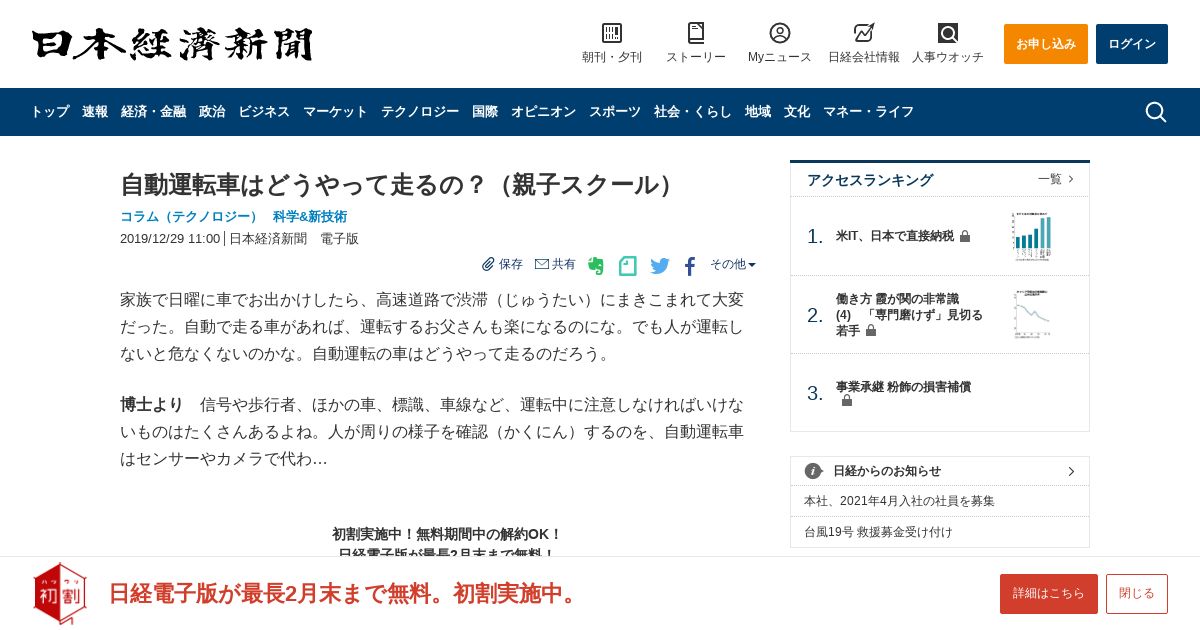Open 科学&新技術 category link
Screen dimensions: 1200x630
pos(310,217)
